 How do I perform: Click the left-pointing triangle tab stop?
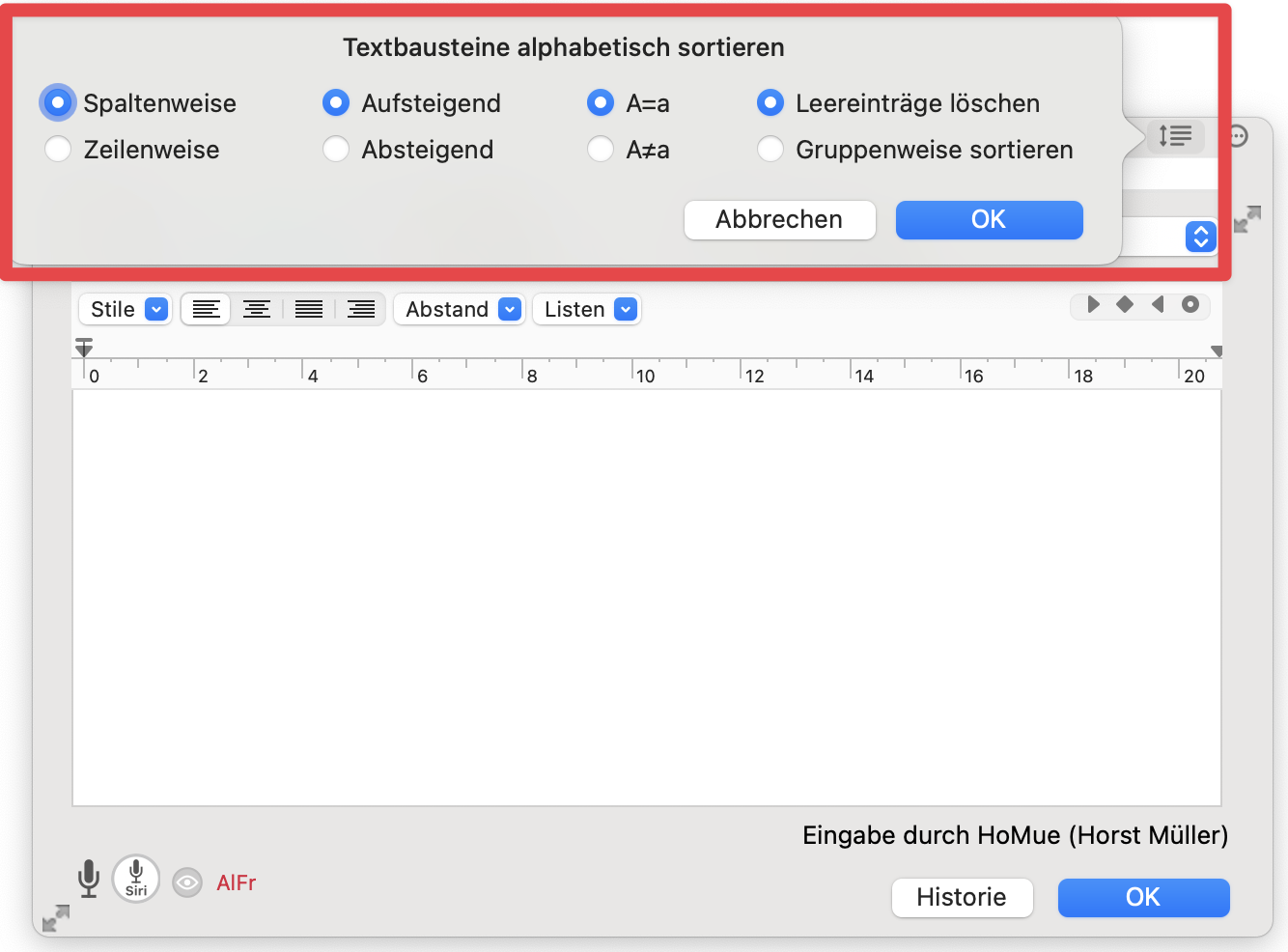pos(1158,305)
